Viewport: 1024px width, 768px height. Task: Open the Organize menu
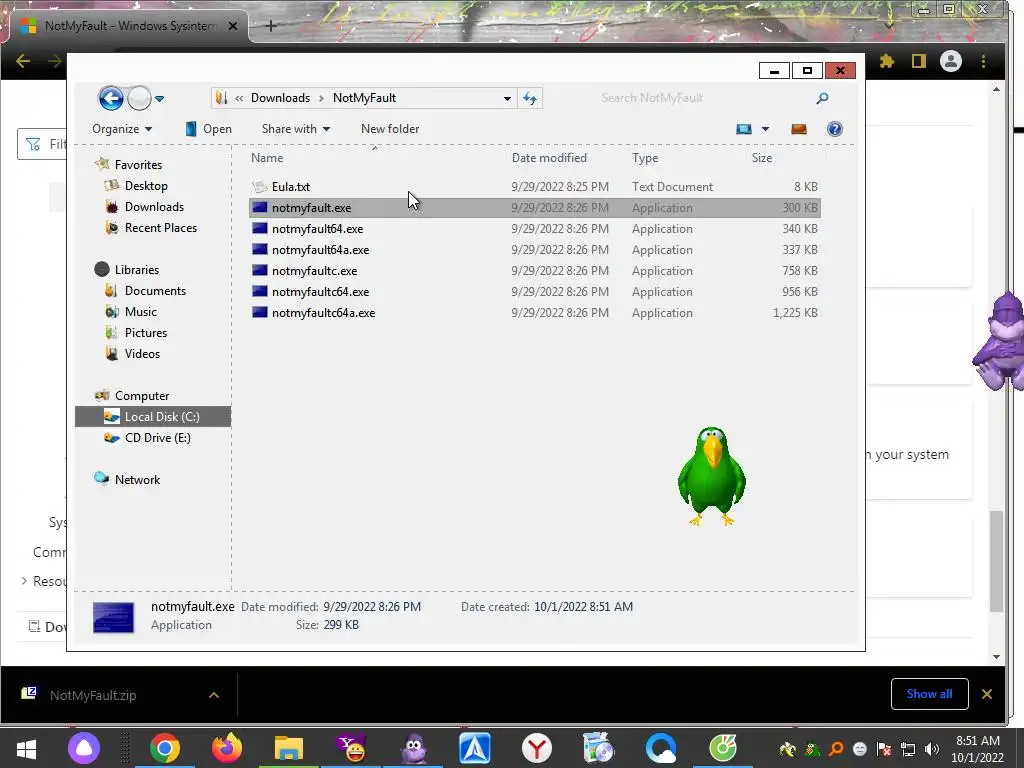point(122,129)
